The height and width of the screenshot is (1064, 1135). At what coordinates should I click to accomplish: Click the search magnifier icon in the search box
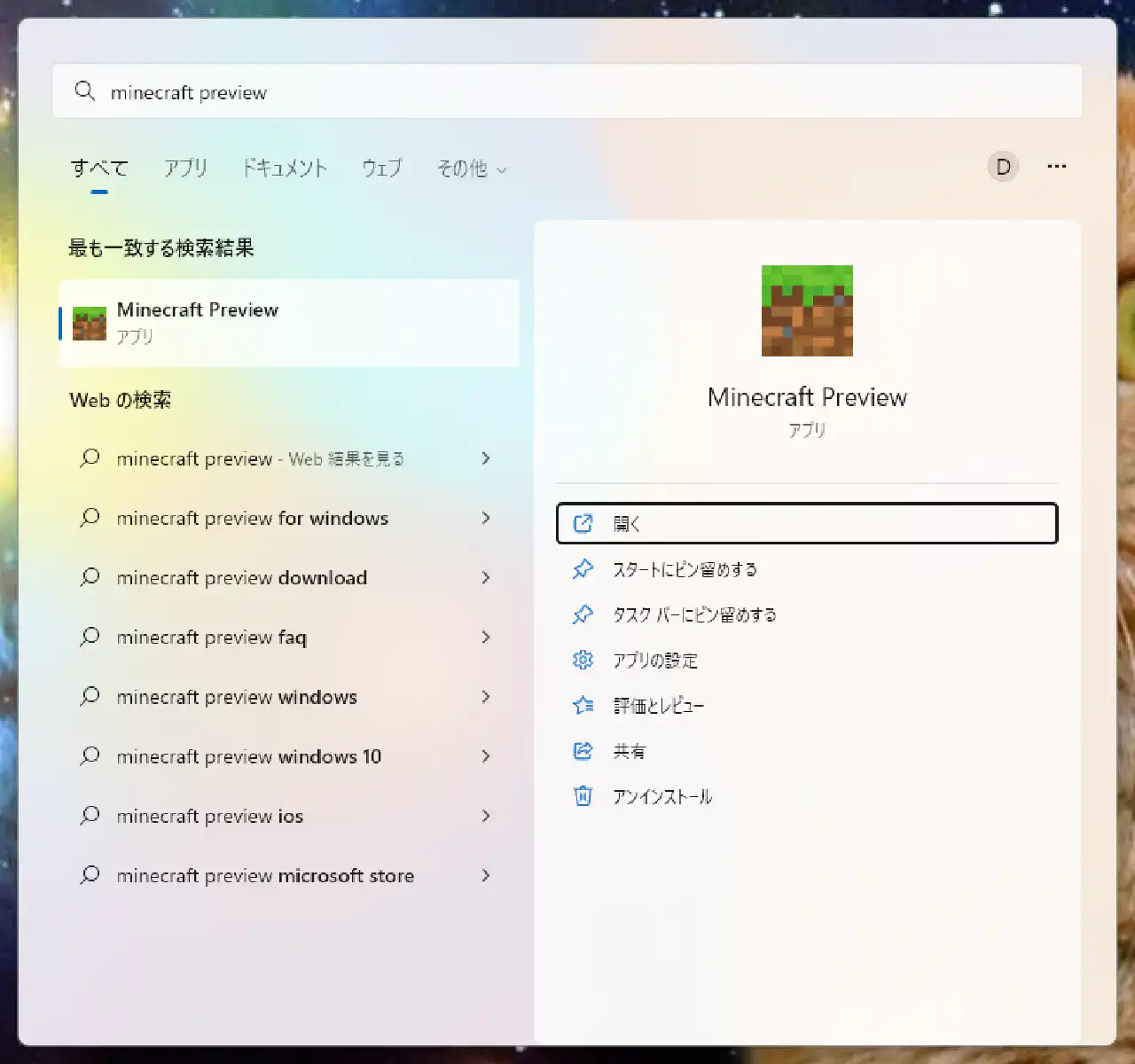[x=85, y=91]
